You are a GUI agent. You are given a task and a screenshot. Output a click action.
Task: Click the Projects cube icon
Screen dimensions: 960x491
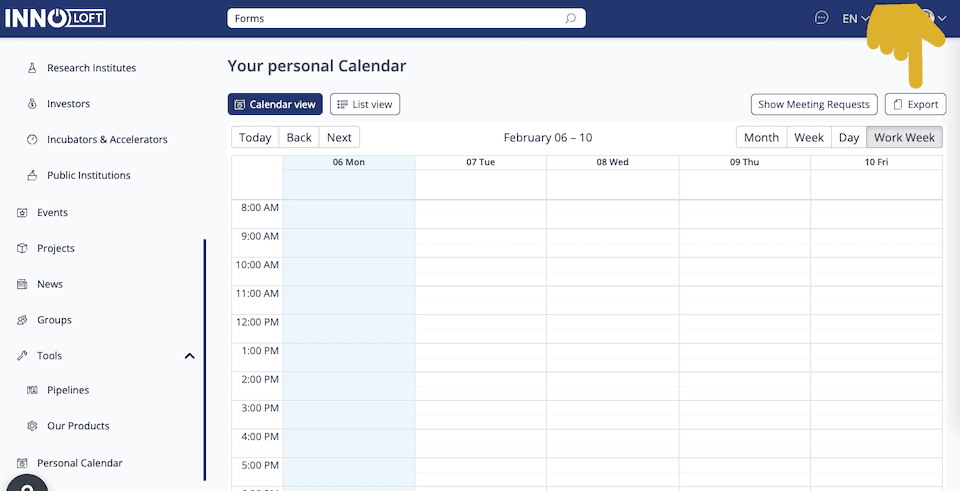tap(22, 249)
